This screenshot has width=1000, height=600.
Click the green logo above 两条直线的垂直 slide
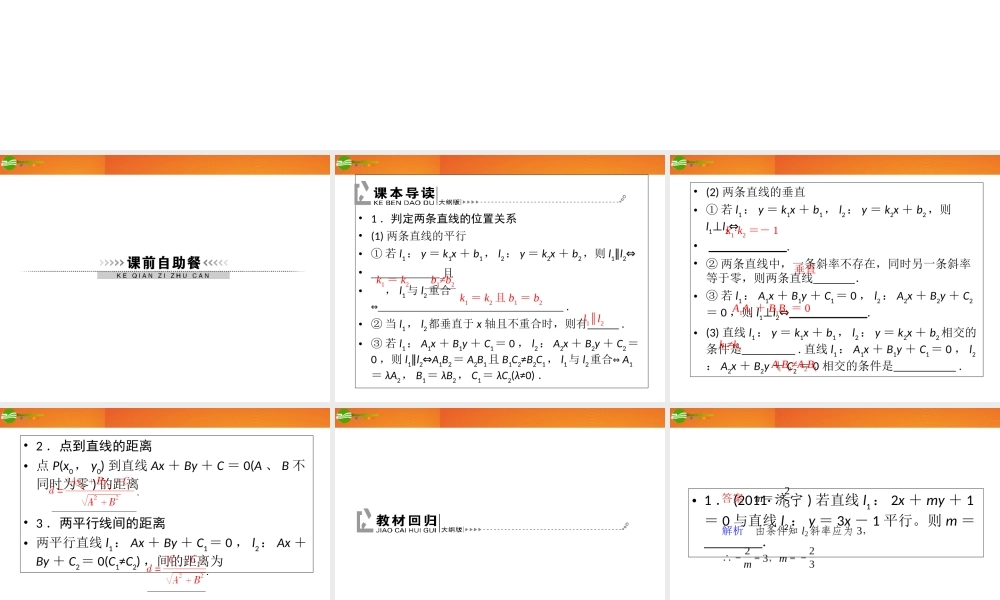pos(679,163)
